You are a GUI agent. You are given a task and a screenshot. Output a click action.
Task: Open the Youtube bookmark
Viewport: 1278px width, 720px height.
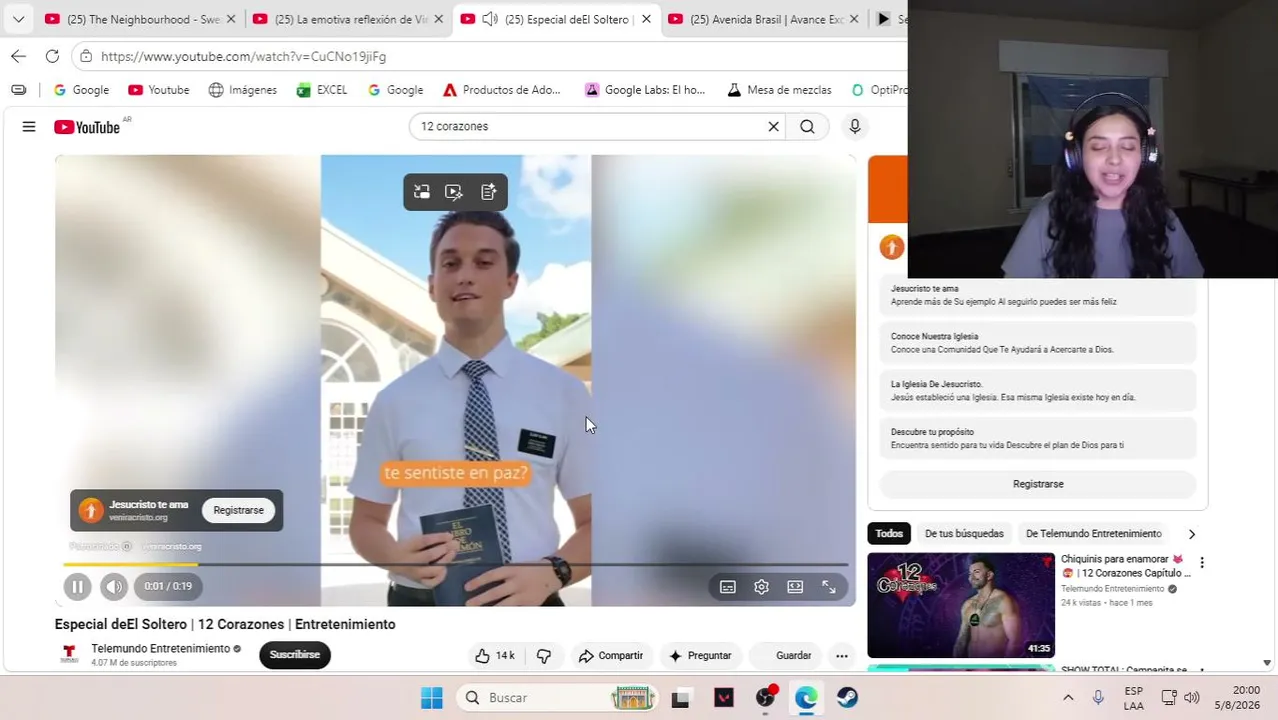point(158,90)
